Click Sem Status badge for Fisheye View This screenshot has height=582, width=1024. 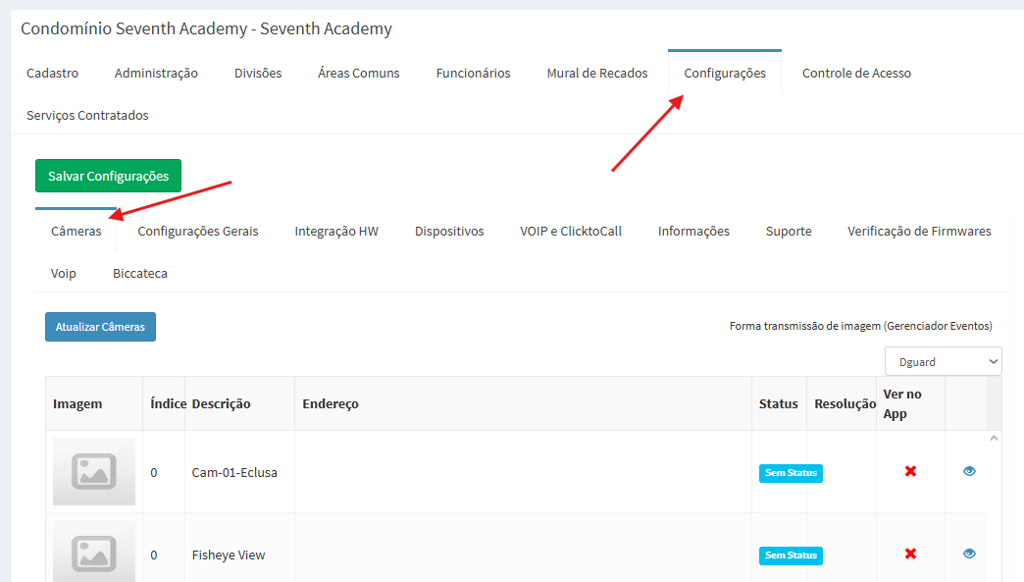pyautogui.click(x=790, y=555)
